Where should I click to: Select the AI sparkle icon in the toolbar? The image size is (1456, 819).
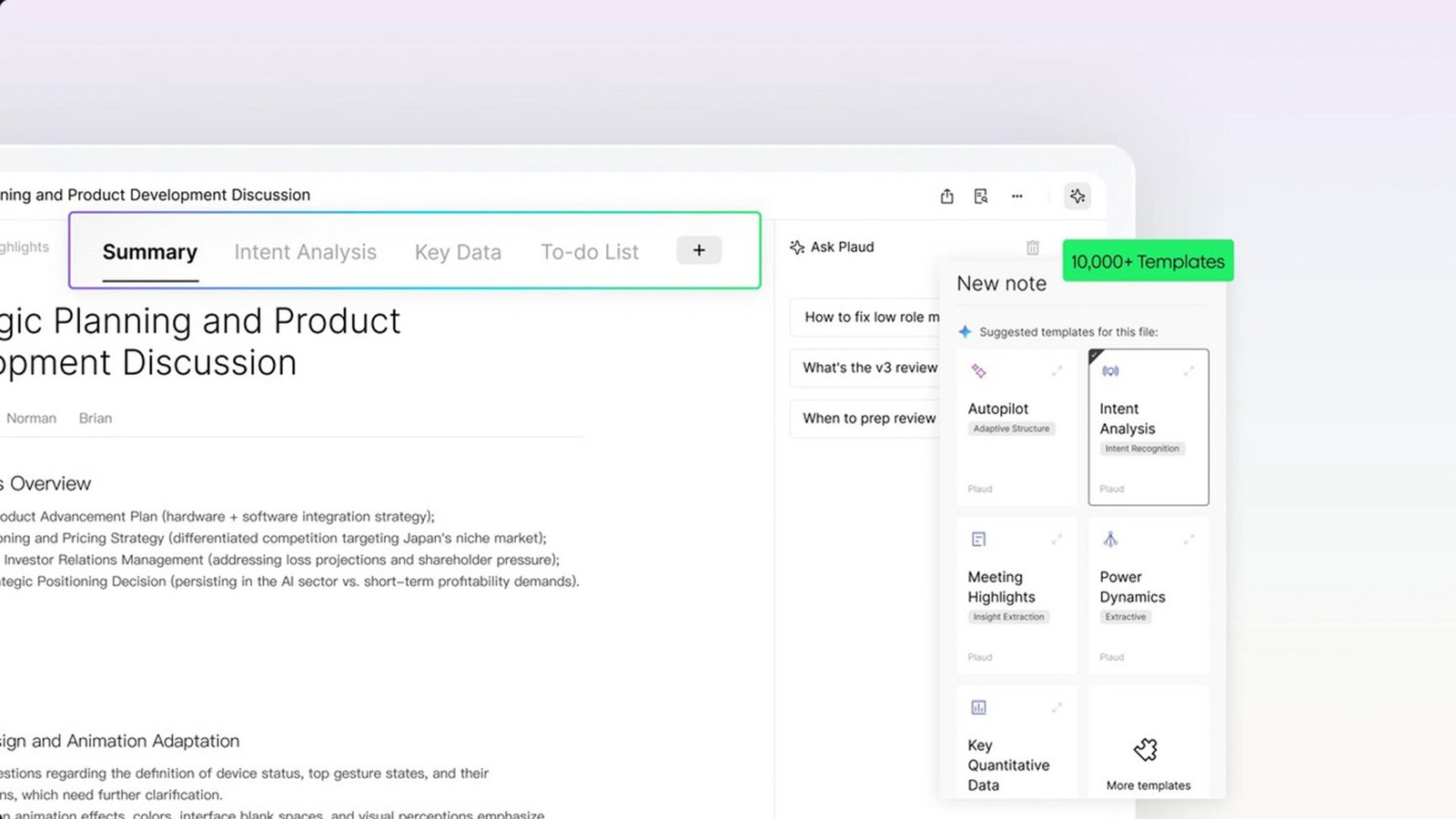[1077, 196]
